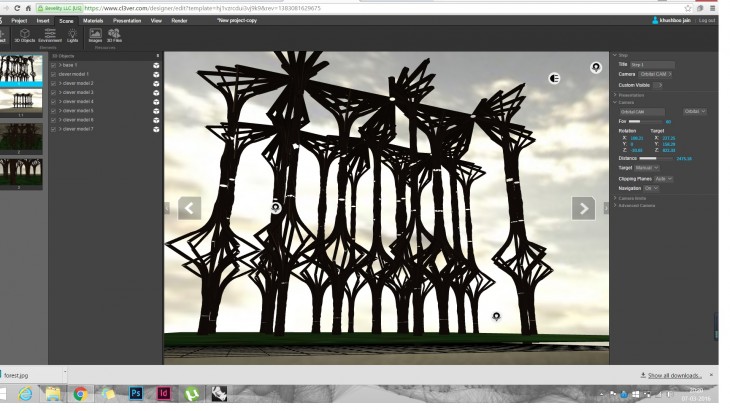Click cube icon beside clever model 3
The image size is (730, 411).
(157, 92)
